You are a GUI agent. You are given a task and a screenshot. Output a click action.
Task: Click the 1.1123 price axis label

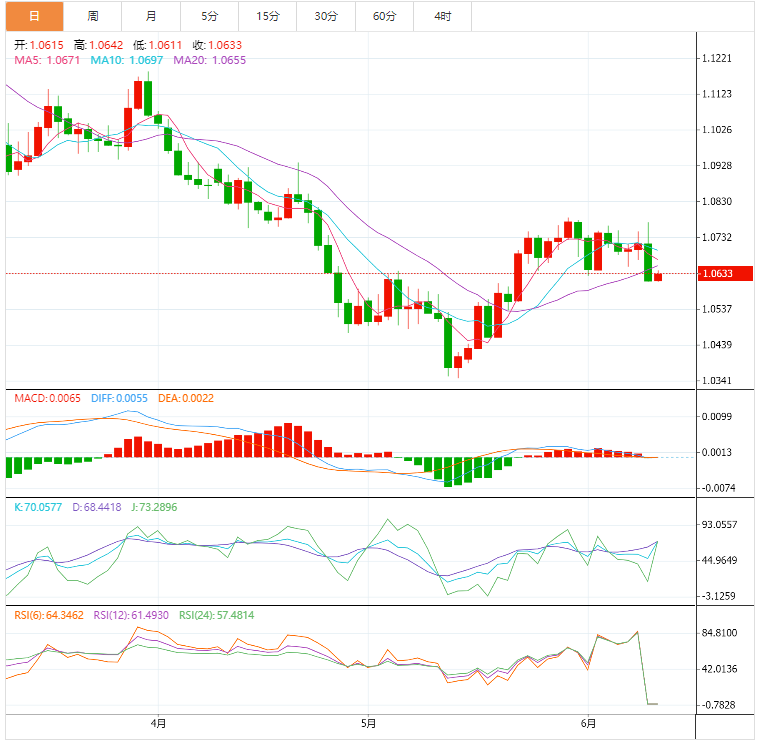(717, 94)
